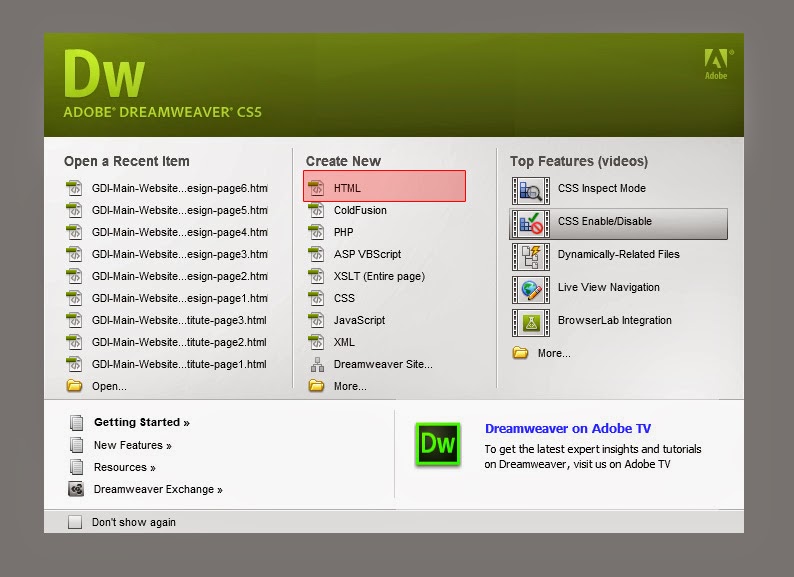Screen dimensions: 794x577
Task: Click the BrowserLab Integration video icon
Action: (531, 323)
